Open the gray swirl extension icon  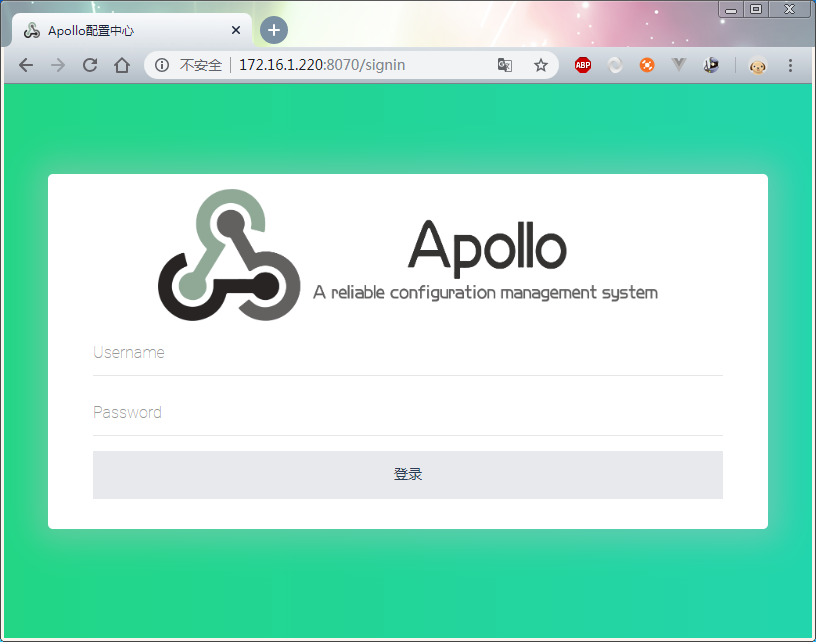pos(615,65)
